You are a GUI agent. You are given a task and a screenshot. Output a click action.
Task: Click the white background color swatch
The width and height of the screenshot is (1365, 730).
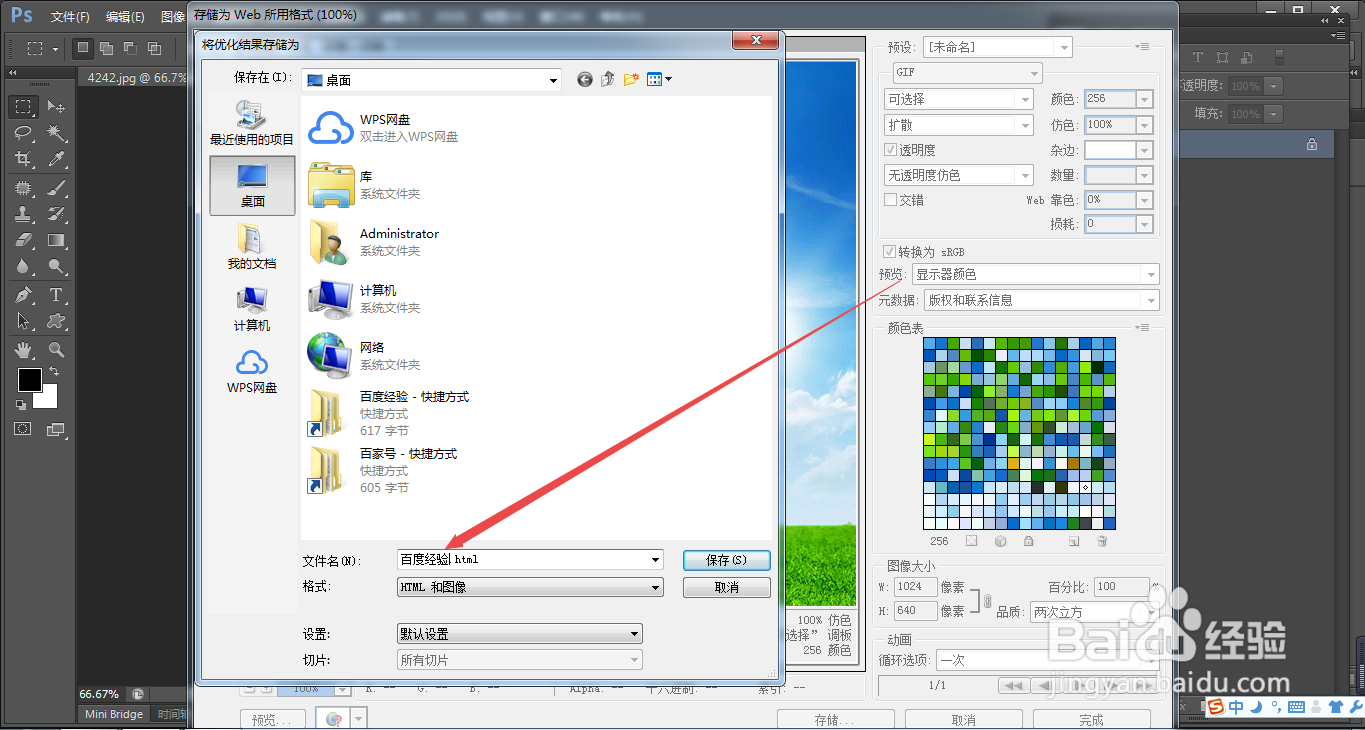click(50, 400)
